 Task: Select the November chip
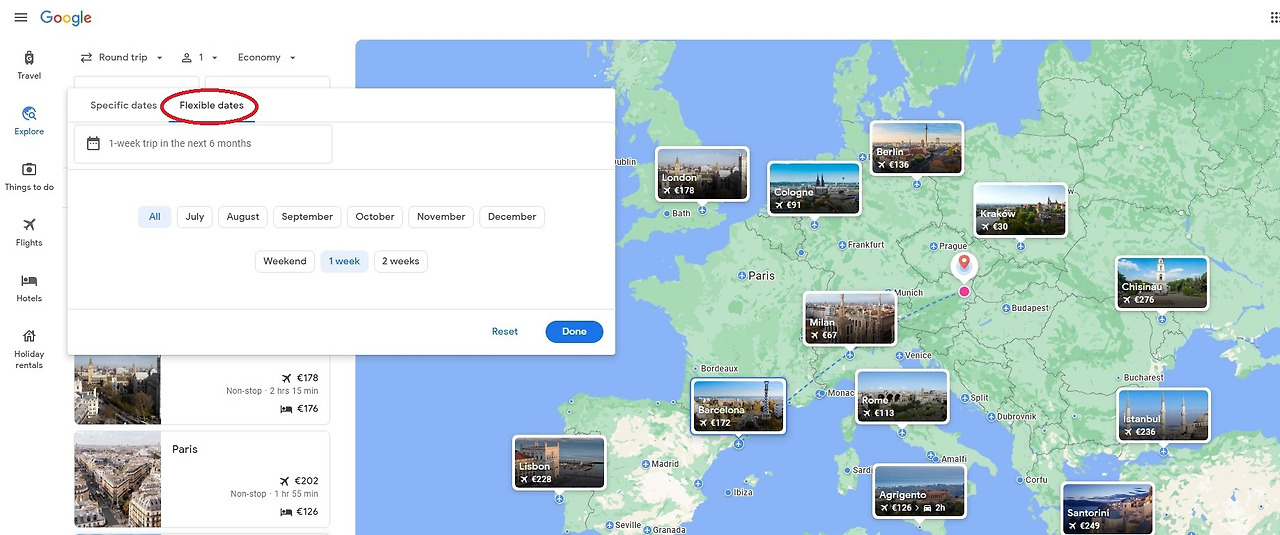(x=441, y=216)
